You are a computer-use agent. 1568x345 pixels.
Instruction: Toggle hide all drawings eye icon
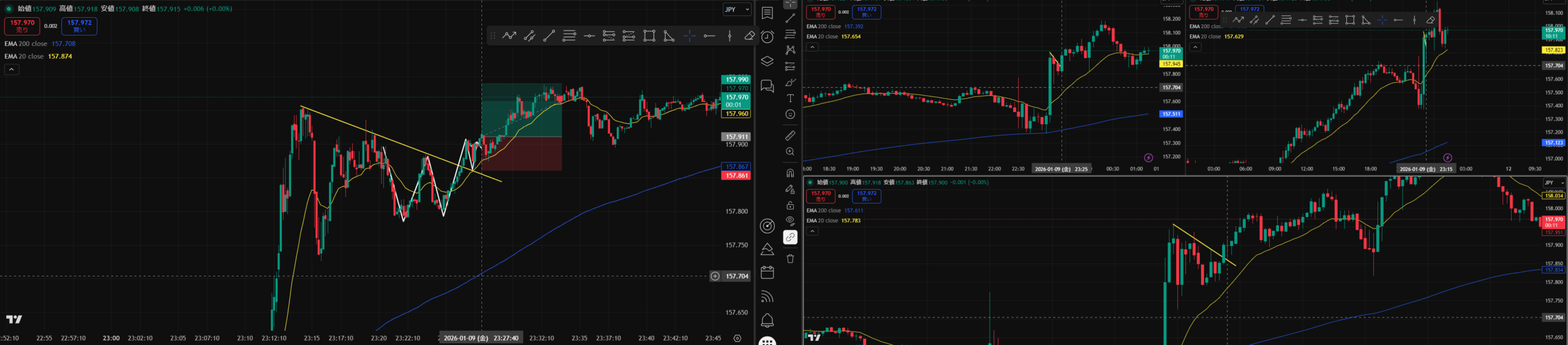coord(790,220)
